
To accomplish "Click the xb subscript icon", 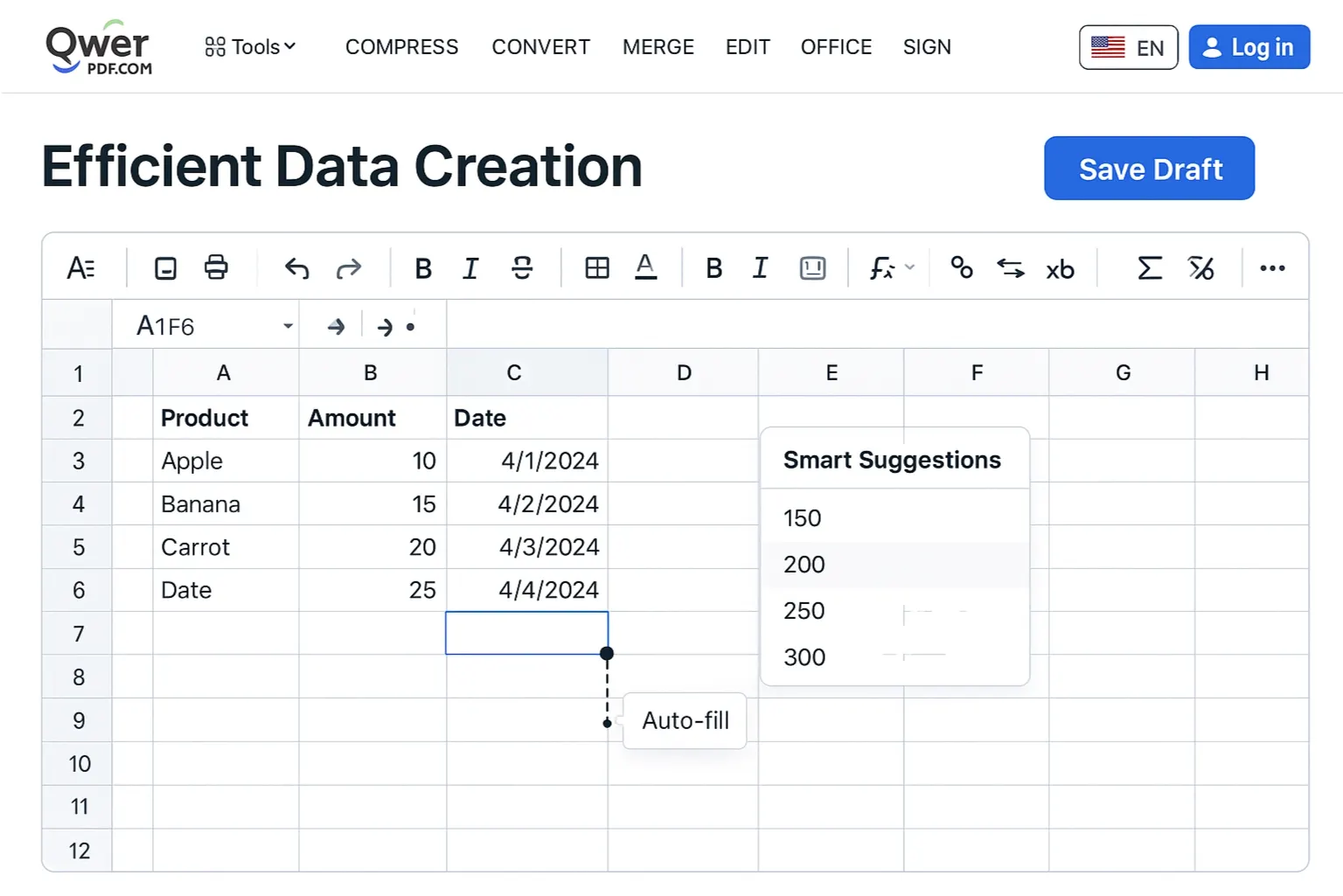I will click(x=1060, y=269).
